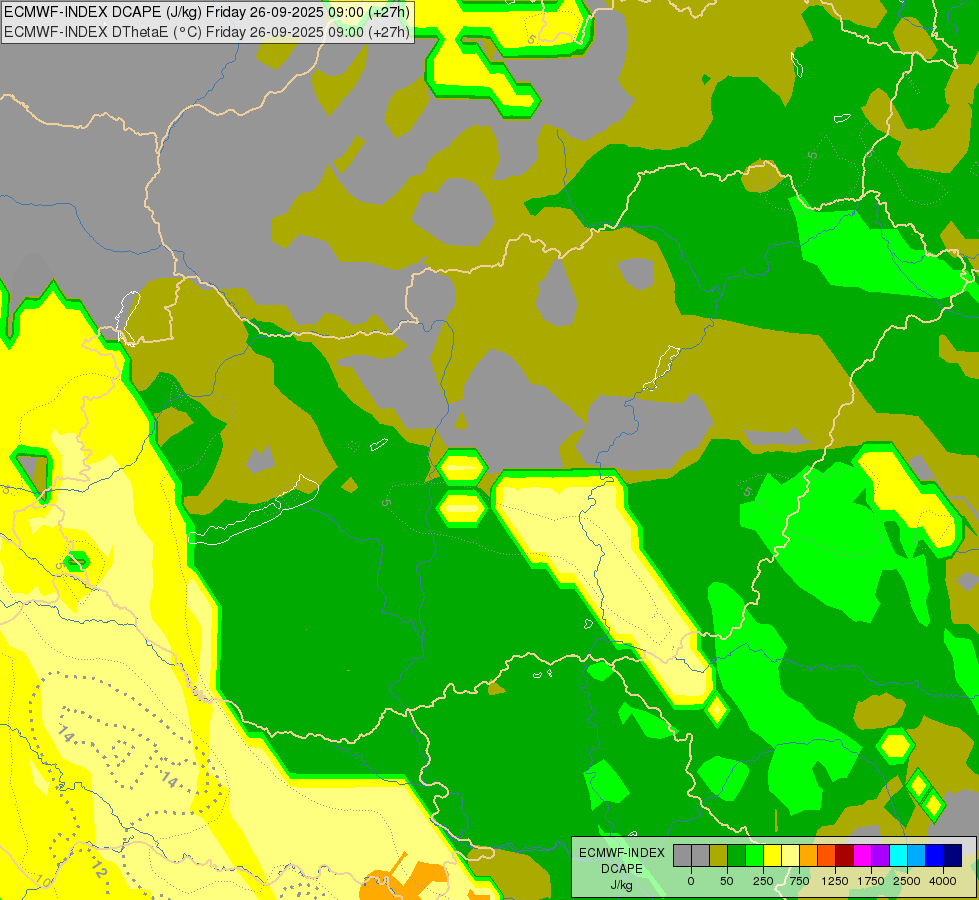The height and width of the screenshot is (900, 979).
Task: Pick the light blue legend swatch
Action: coord(917,856)
